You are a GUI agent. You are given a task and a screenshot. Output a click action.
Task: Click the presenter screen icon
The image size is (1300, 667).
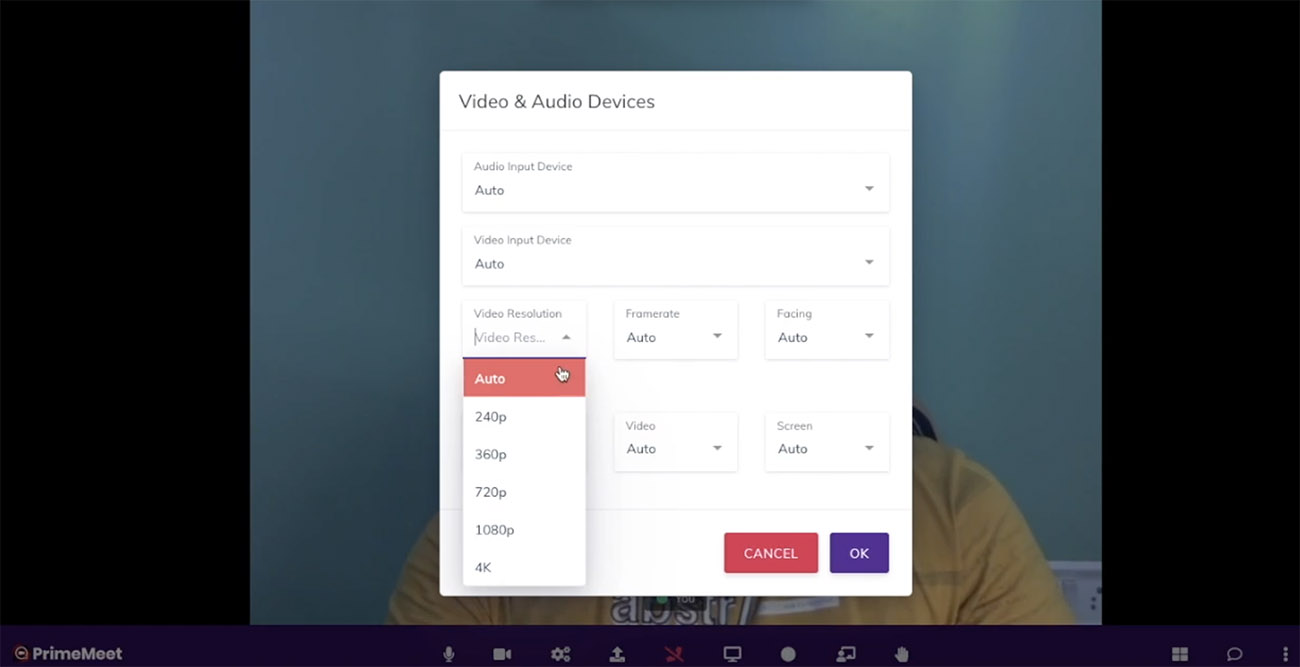(846, 654)
